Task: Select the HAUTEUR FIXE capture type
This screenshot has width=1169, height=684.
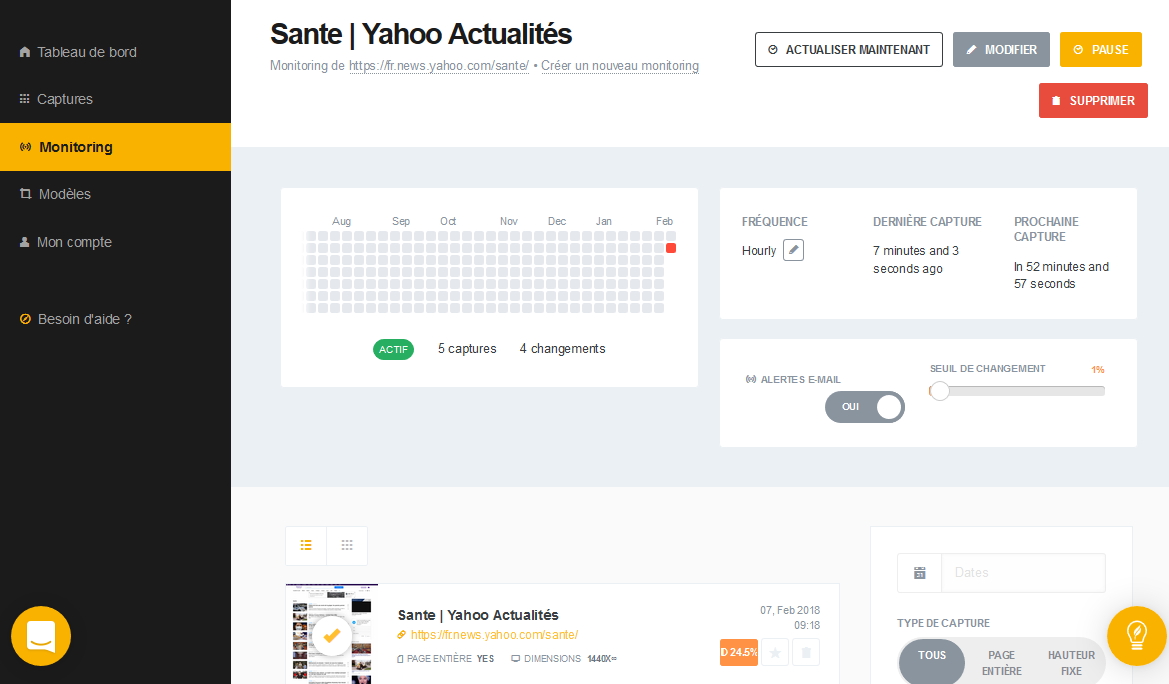Action: (1071, 662)
